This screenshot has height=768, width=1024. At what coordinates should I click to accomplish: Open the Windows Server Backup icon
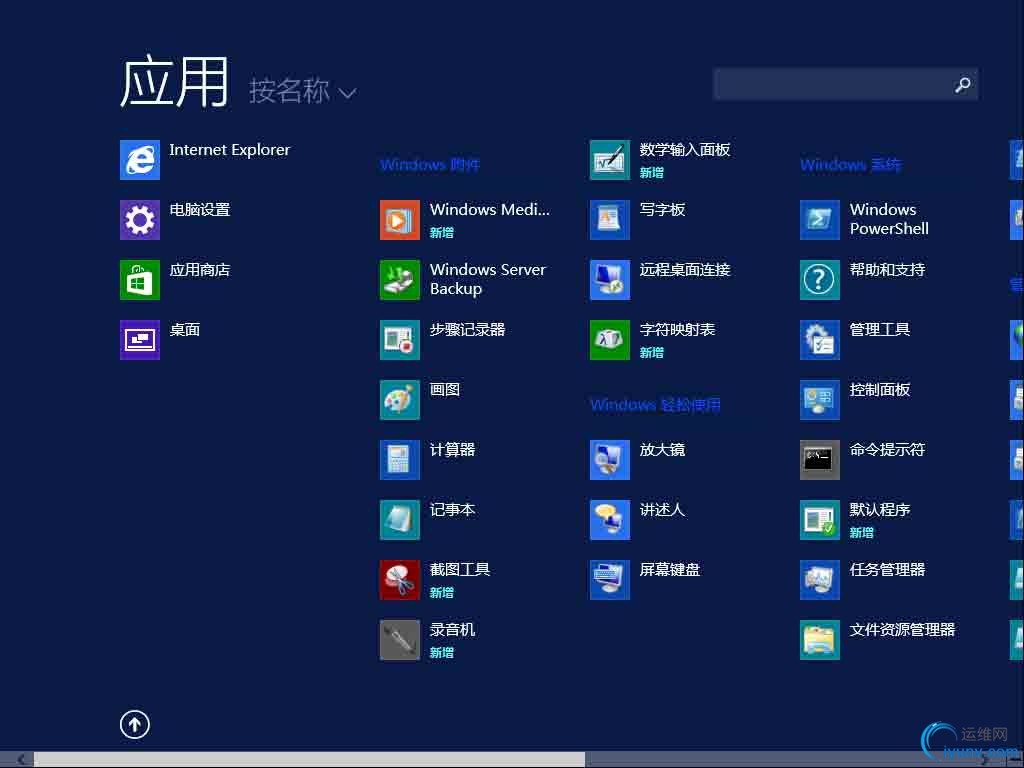click(400, 280)
